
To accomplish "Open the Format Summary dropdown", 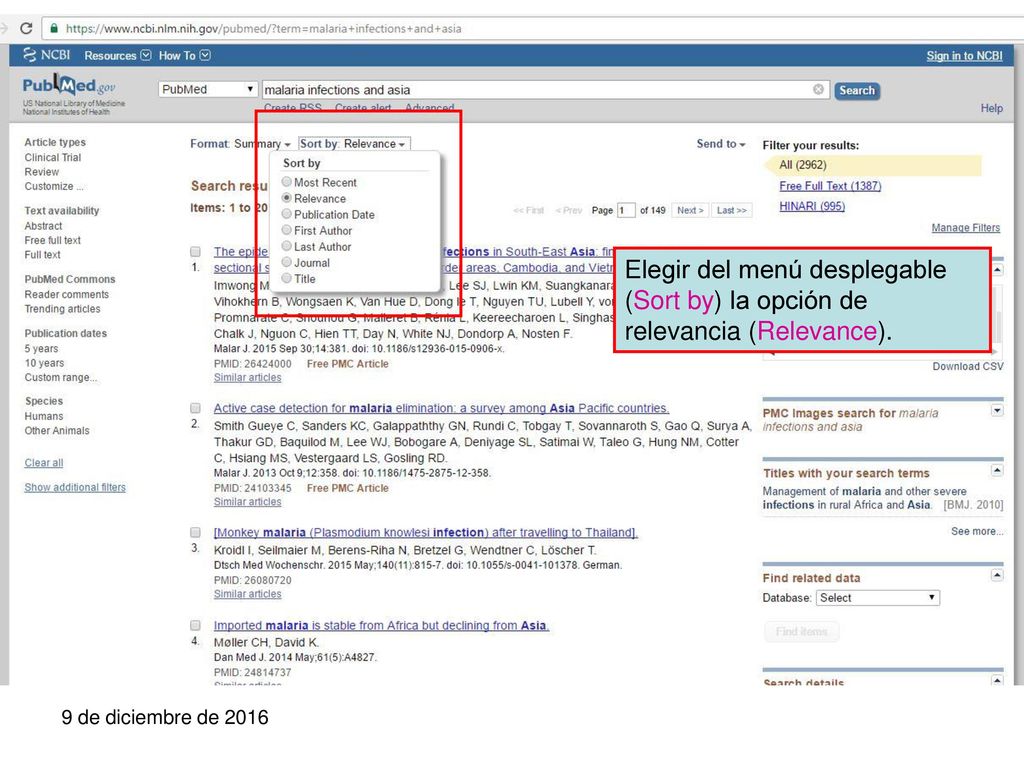I will [x=240, y=144].
